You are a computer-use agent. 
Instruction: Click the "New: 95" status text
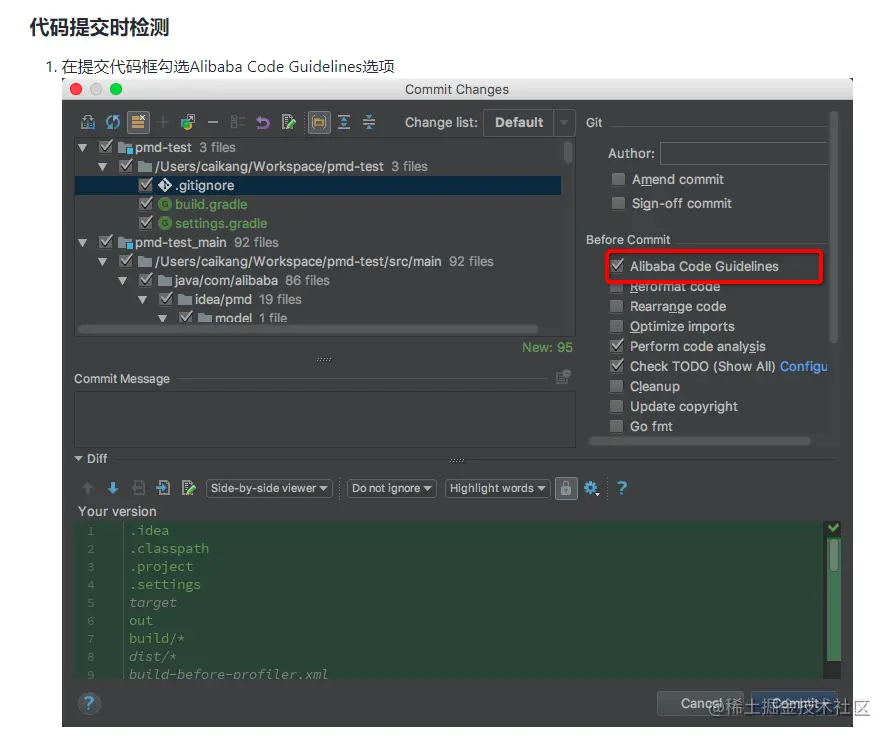547,347
